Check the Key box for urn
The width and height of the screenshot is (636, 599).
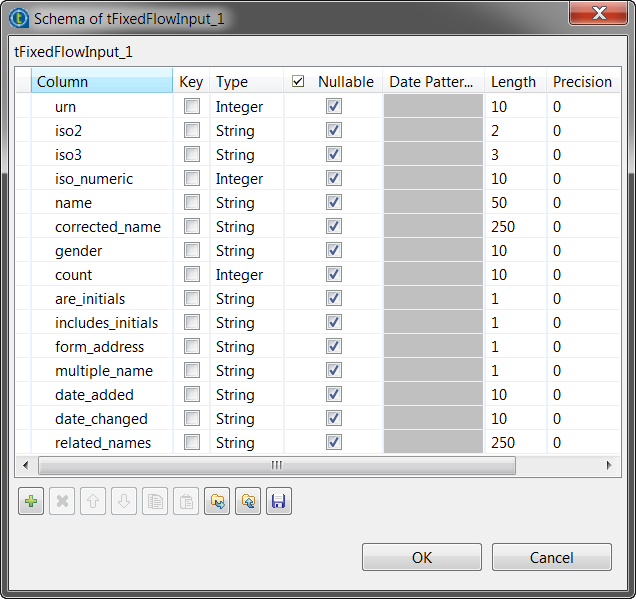click(192, 106)
